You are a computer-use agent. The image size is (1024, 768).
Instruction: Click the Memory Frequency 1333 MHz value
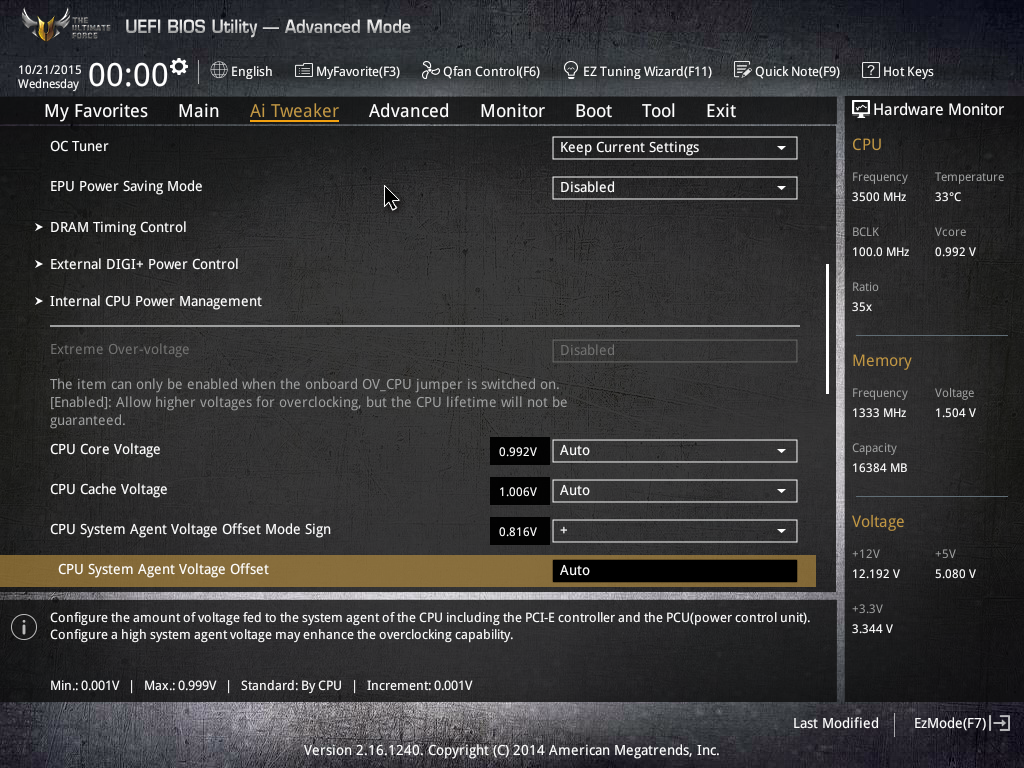pyautogui.click(x=878, y=413)
